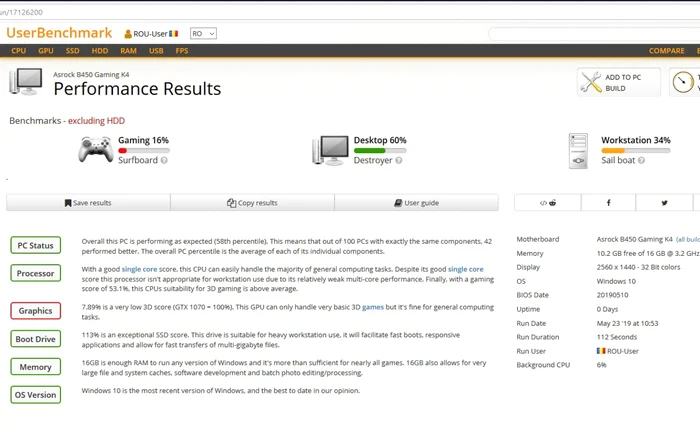The height and width of the screenshot is (438, 700).
Task: Open the RO country dropdown
Action: [203, 33]
